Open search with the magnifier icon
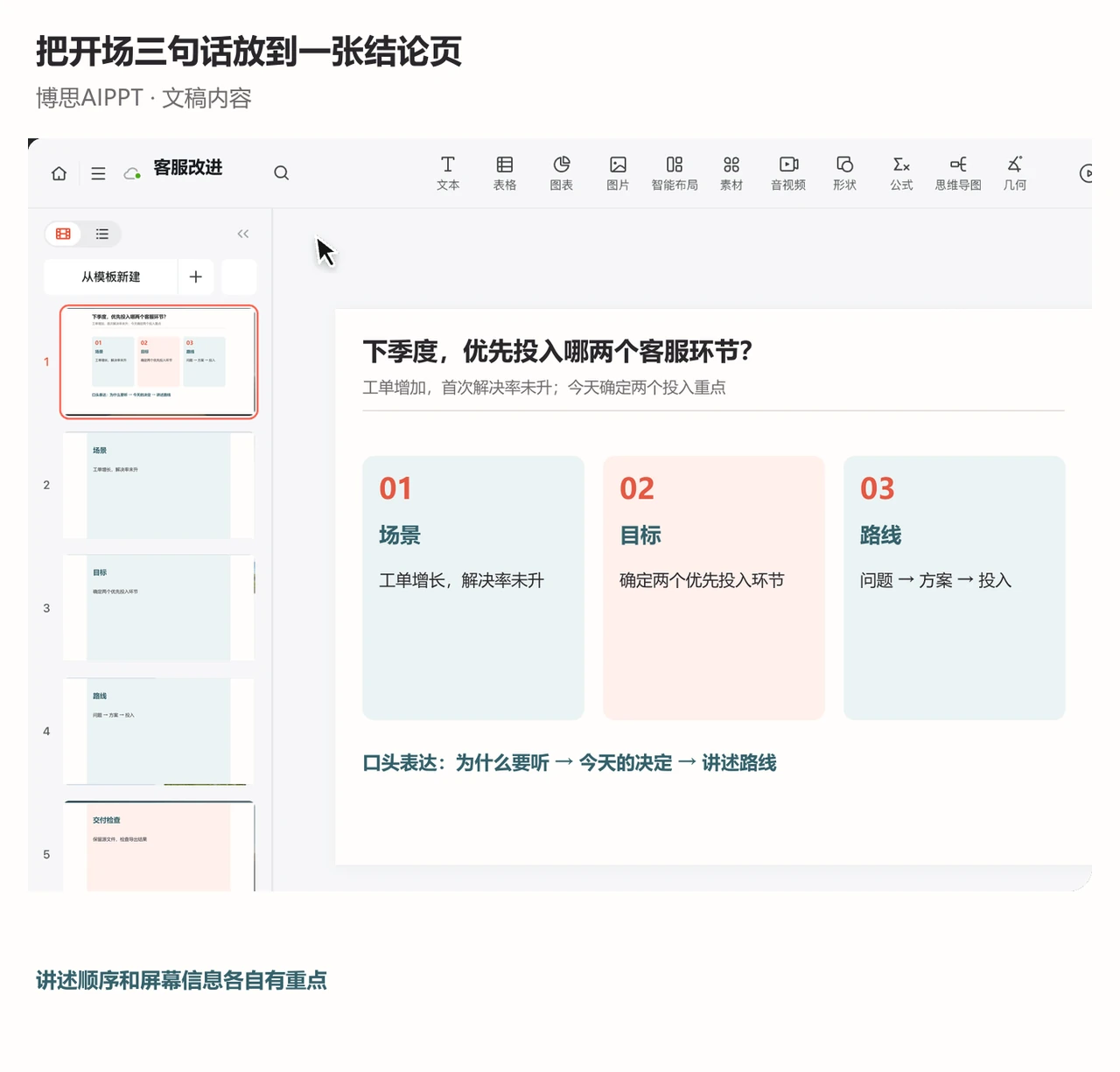The image size is (1120, 1072). click(x=281, y=173)
